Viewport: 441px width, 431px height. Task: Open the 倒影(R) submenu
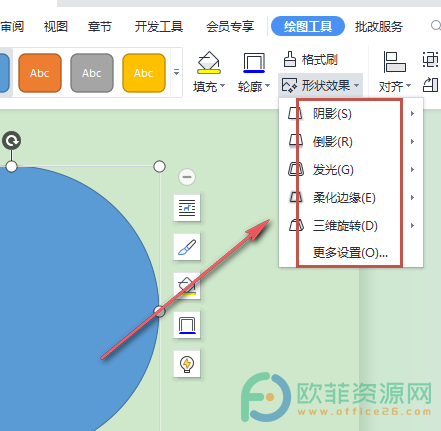(x=351, y=142)
